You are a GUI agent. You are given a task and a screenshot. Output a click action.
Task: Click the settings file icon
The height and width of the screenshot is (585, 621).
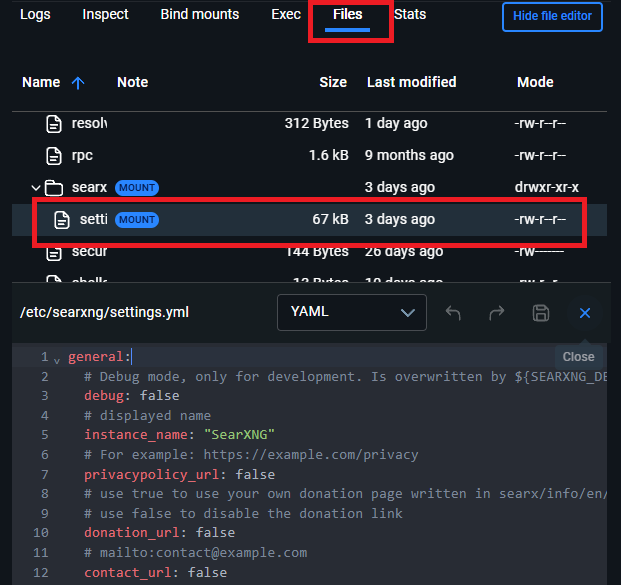click(62, 220)
